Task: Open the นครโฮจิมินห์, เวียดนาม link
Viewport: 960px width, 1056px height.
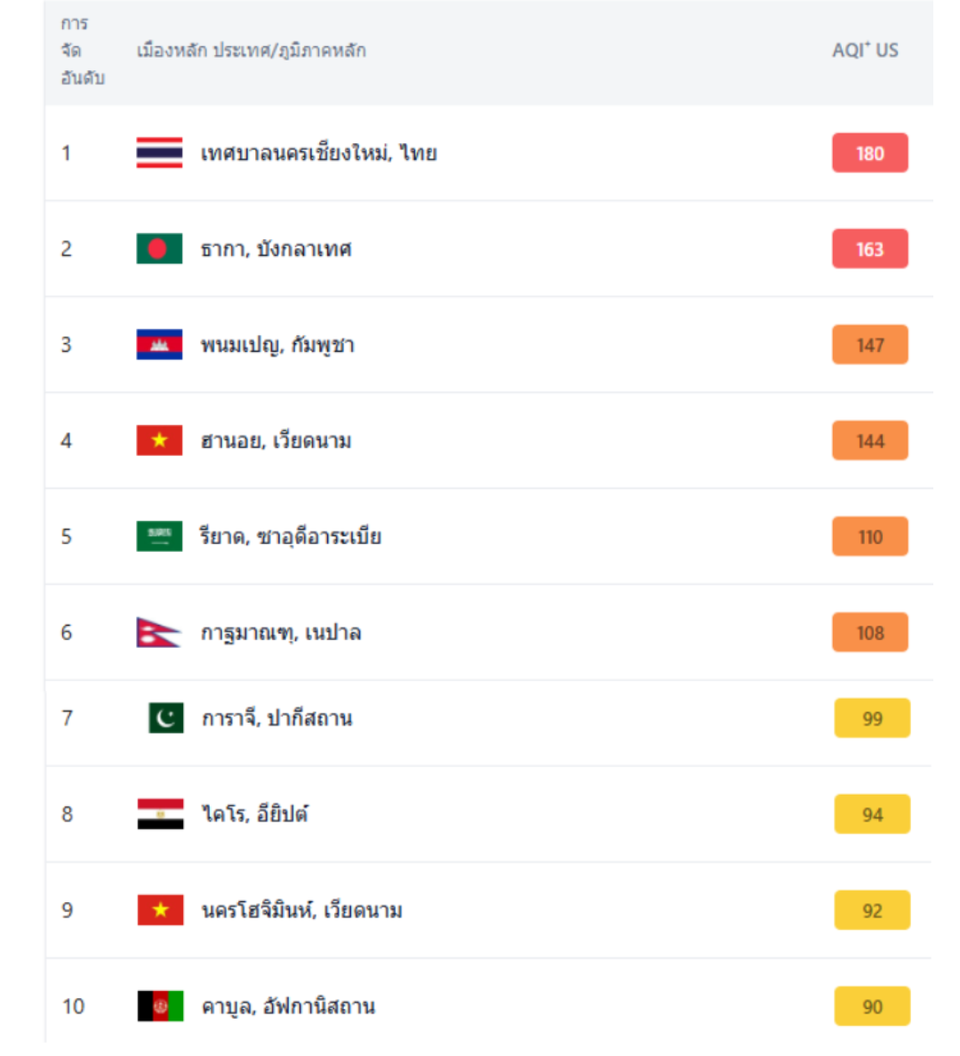Action: click(302, 911)
